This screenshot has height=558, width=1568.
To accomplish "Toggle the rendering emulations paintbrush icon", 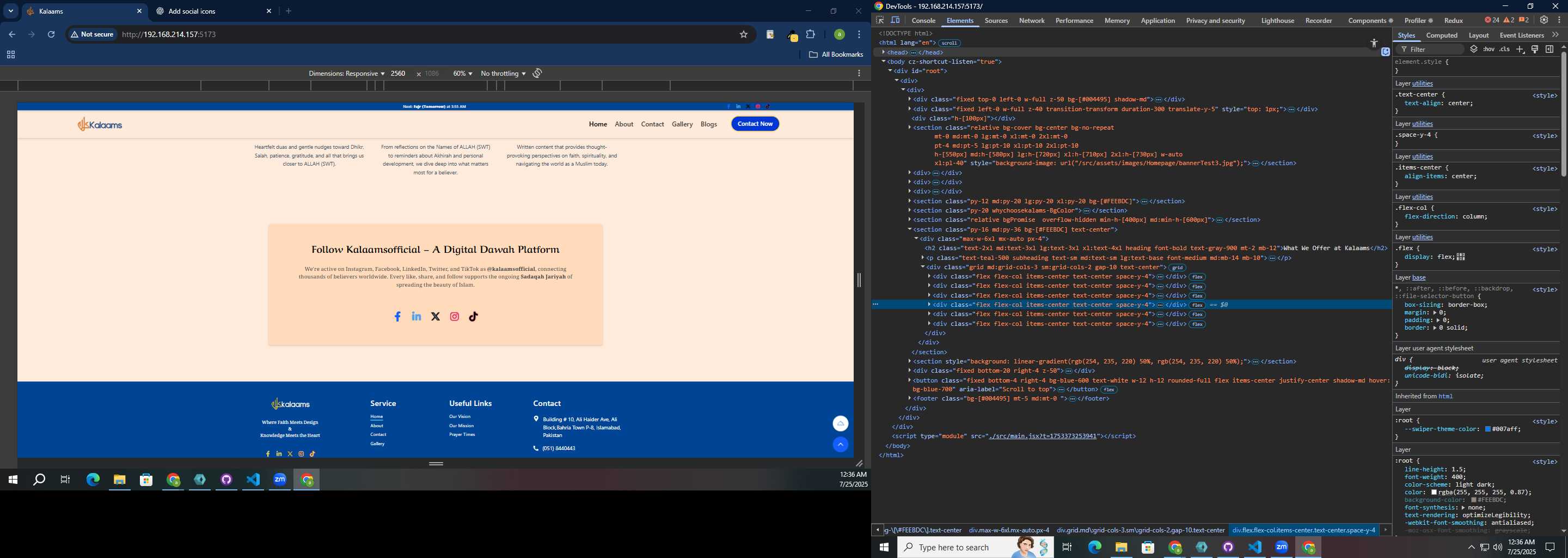I will pyautogui.click(x=1535, y=50).
